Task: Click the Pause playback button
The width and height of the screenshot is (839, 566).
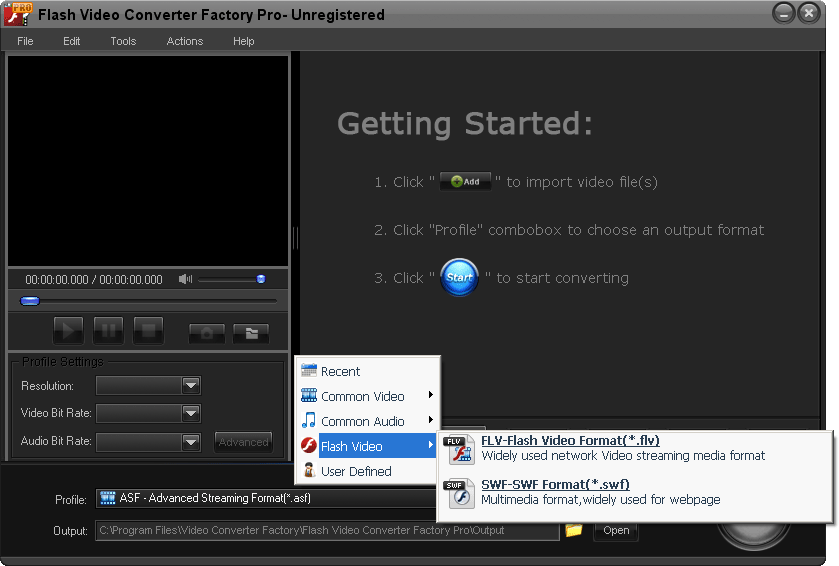Action: click(109, 330)
